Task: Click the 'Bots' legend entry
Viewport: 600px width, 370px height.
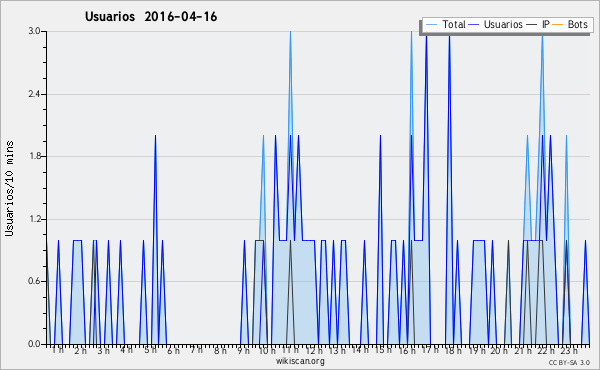Action: click(577, 24)
